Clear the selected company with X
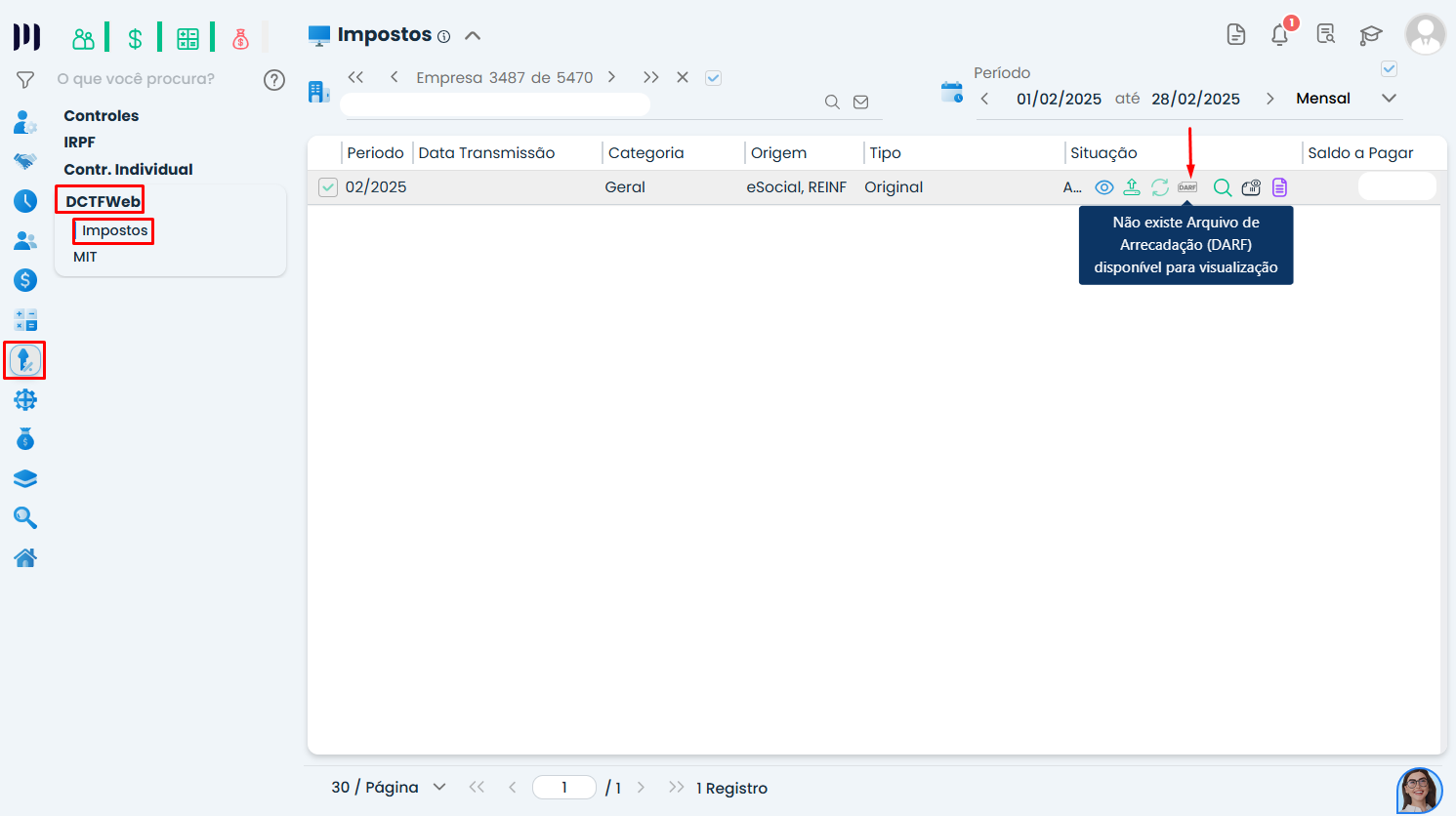The image size is (1456, 816). tap(683, 77)
